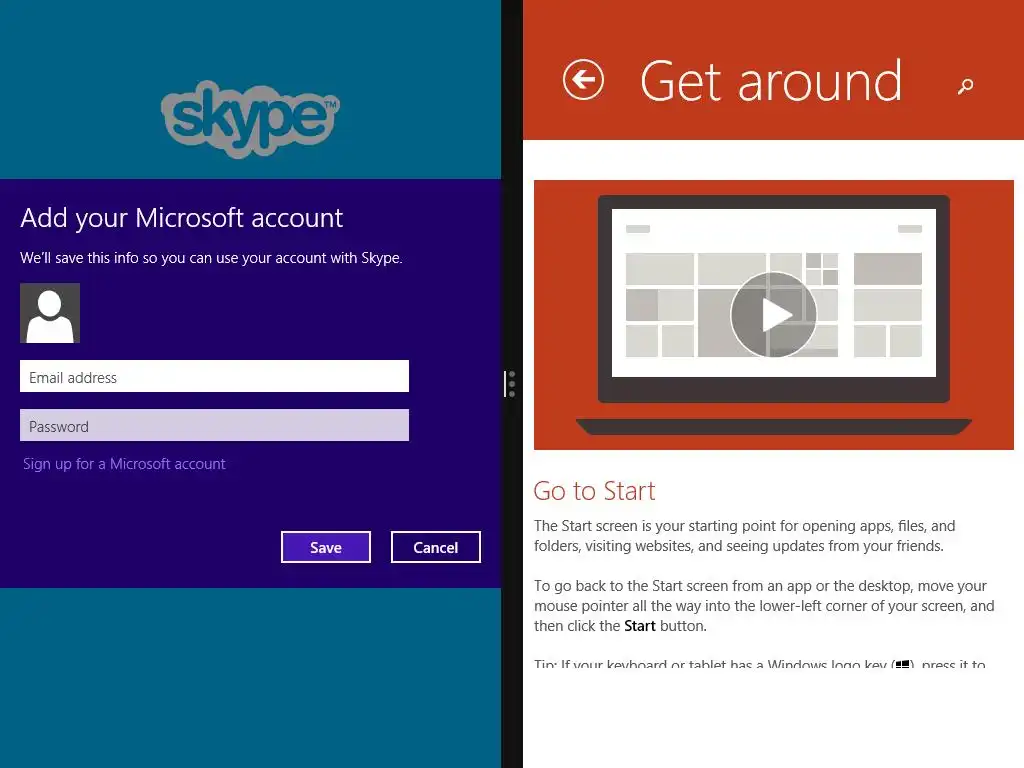Click the "Get around" page title
Screen dimensions: 1024x768
771,81
